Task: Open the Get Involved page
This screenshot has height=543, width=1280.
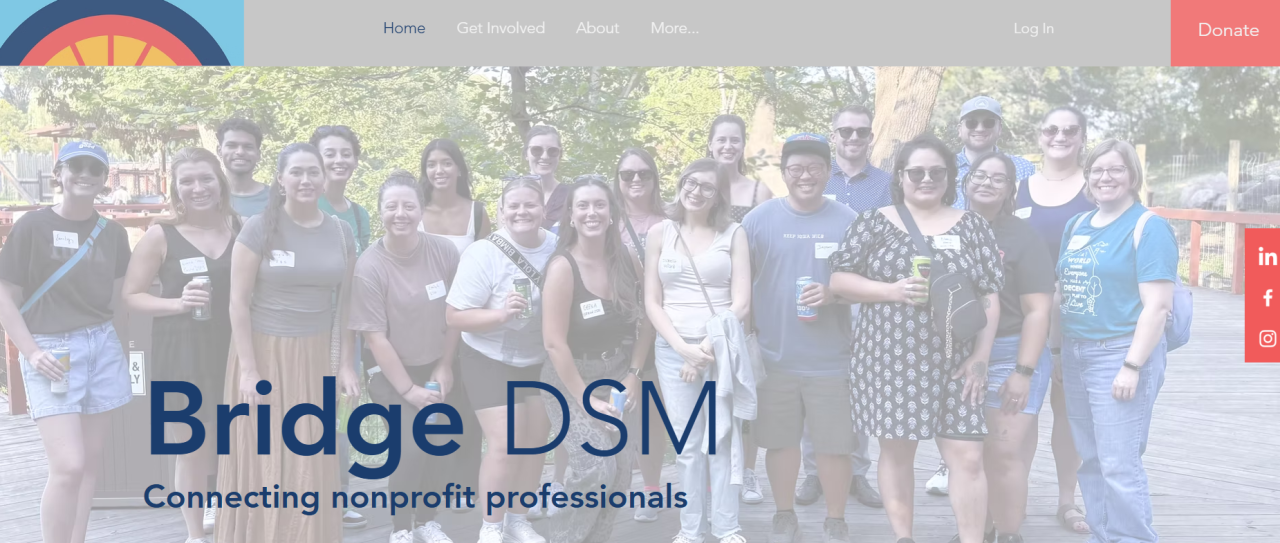Action: [x=501, y=28]
